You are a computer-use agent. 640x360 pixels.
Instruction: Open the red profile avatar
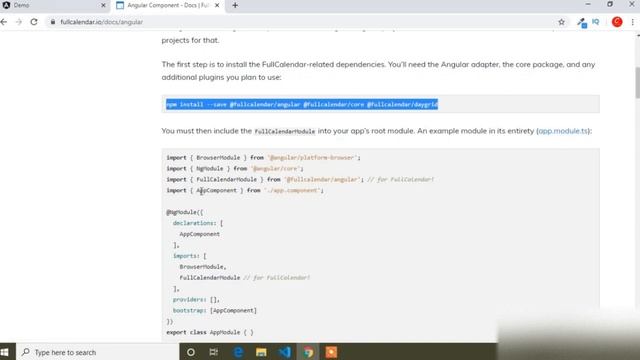[617, 22]
